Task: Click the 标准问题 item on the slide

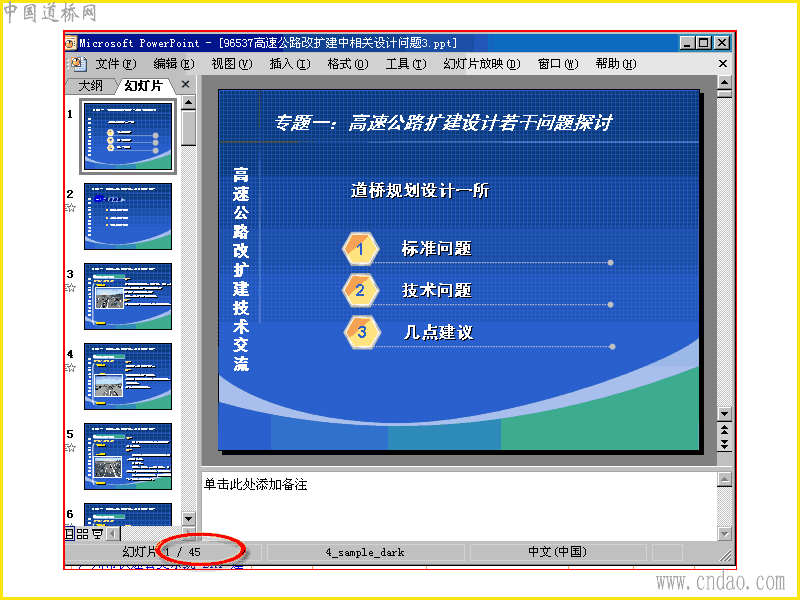Action: 436,248
